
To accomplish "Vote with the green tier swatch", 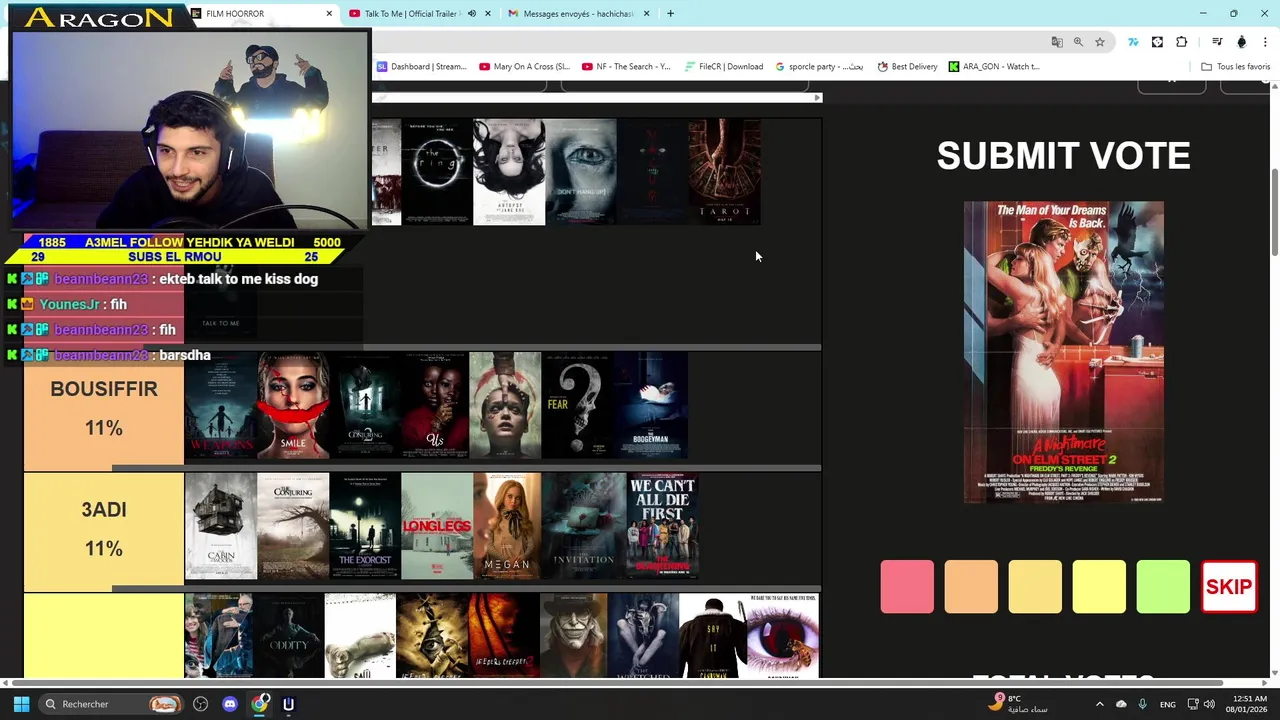I will (1163, 587).
